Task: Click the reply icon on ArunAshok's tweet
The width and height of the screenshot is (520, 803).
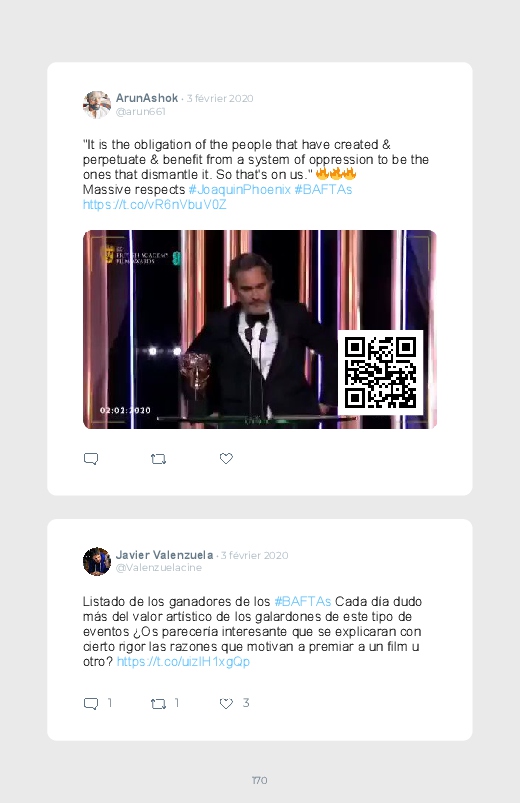Action: click(x=91, y=458)
